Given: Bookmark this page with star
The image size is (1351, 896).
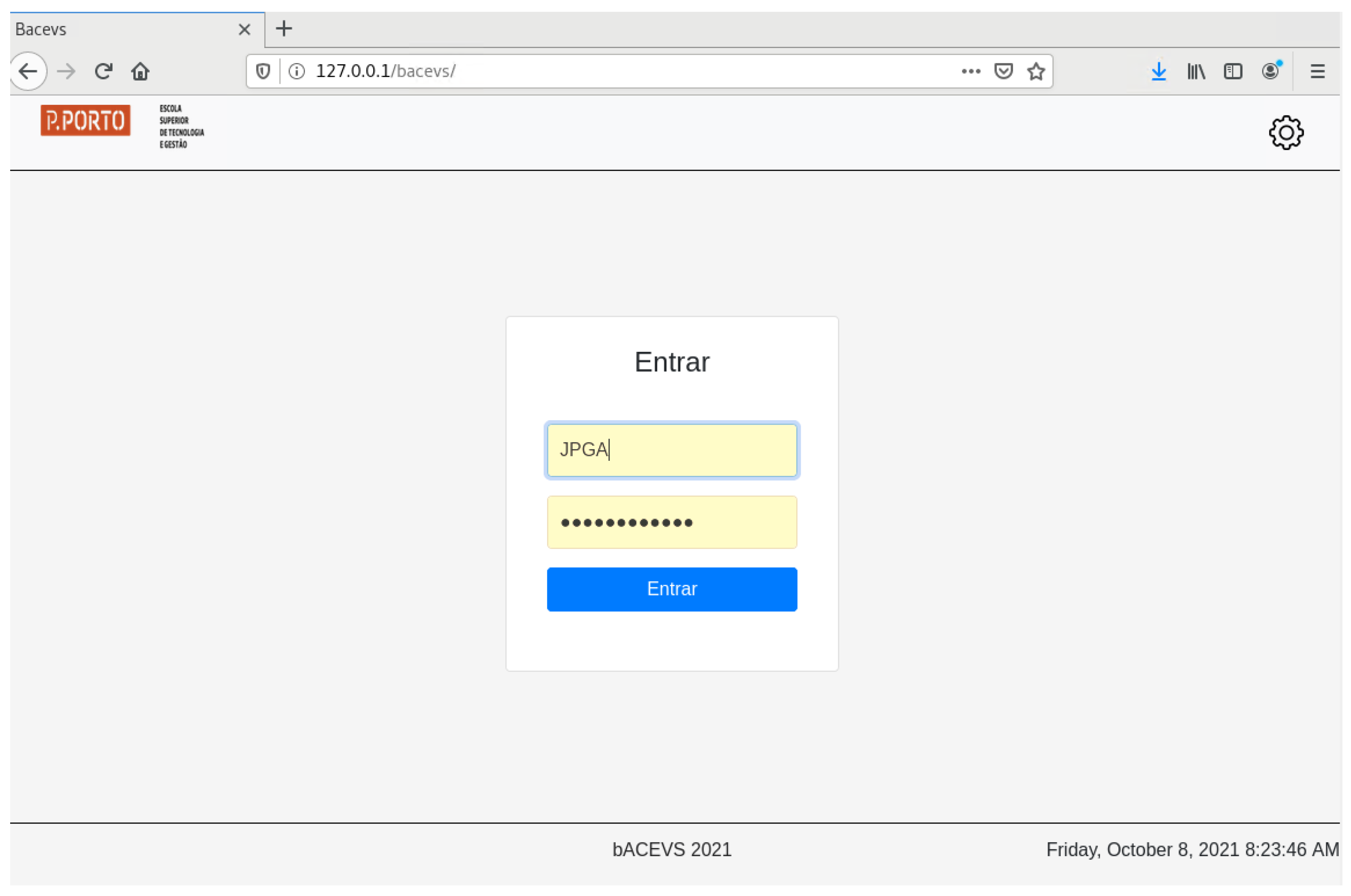Looking at the screenshot, I should click(1036, 72).
